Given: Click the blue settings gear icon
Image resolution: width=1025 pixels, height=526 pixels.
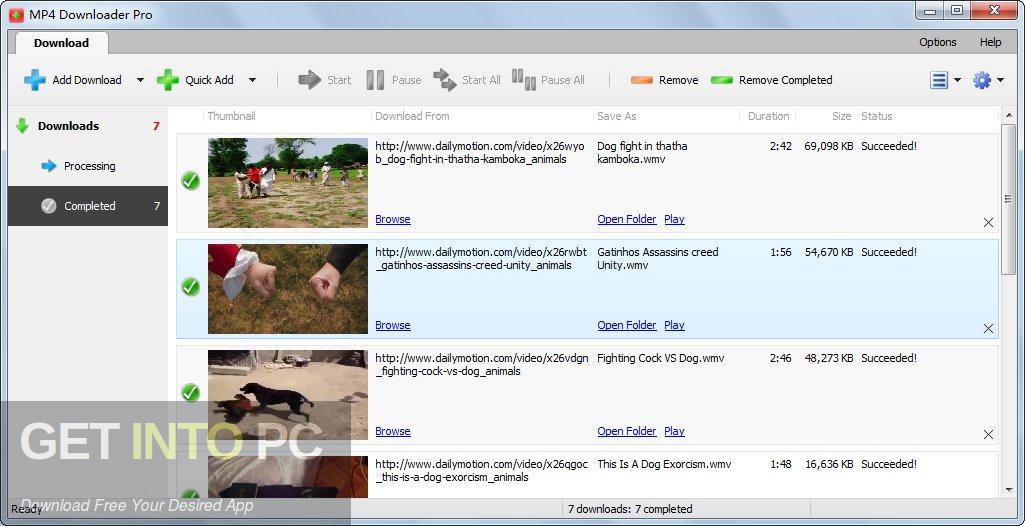Looking at the screenshot, I should point(982,80).
